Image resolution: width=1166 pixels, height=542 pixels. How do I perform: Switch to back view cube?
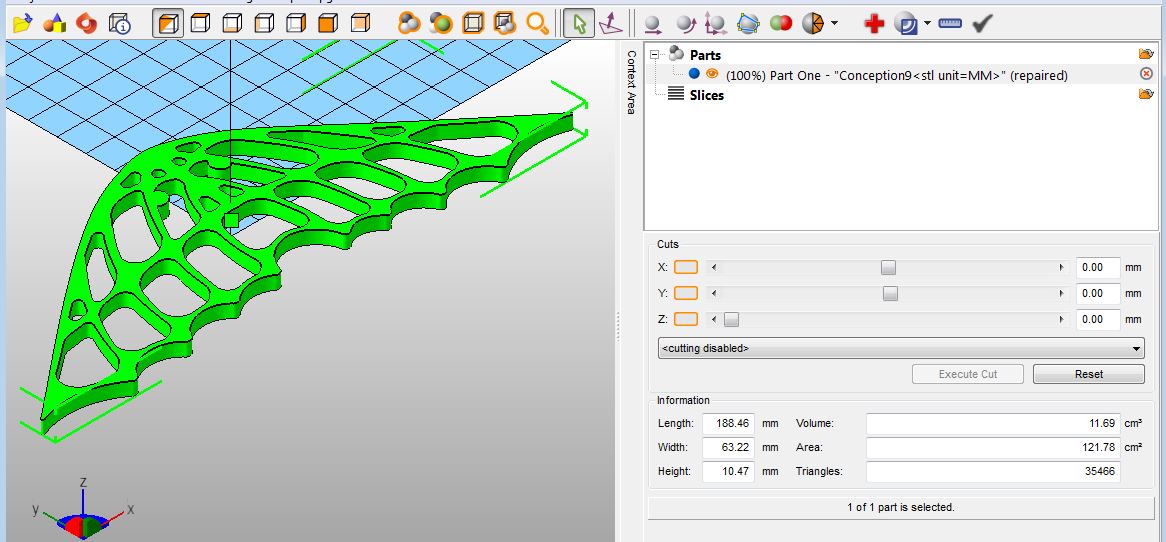click(x=360, y=24)
